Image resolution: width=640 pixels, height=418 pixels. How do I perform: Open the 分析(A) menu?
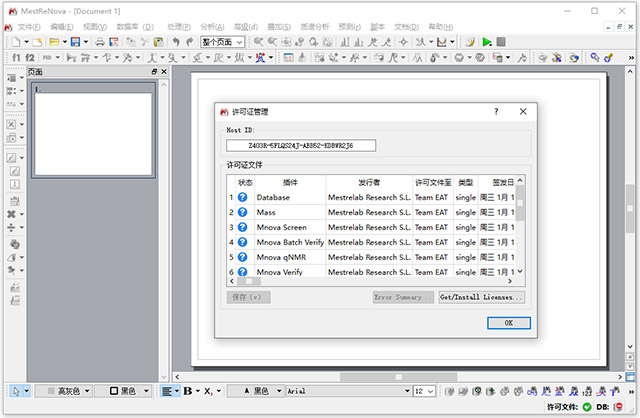(212, 27)
